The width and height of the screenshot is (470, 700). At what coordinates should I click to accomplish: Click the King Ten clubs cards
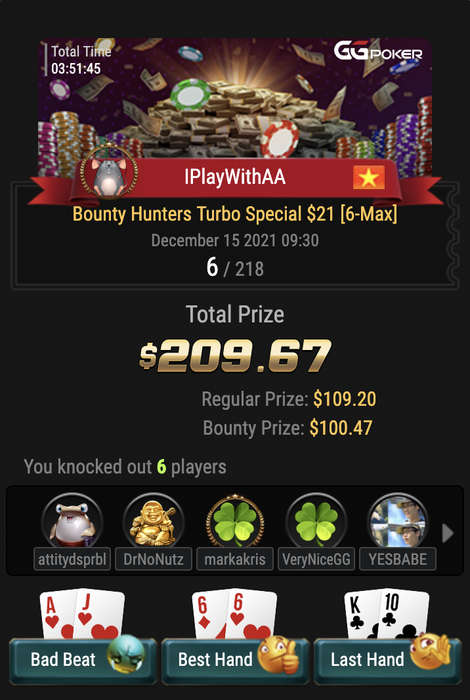[387, 613]
